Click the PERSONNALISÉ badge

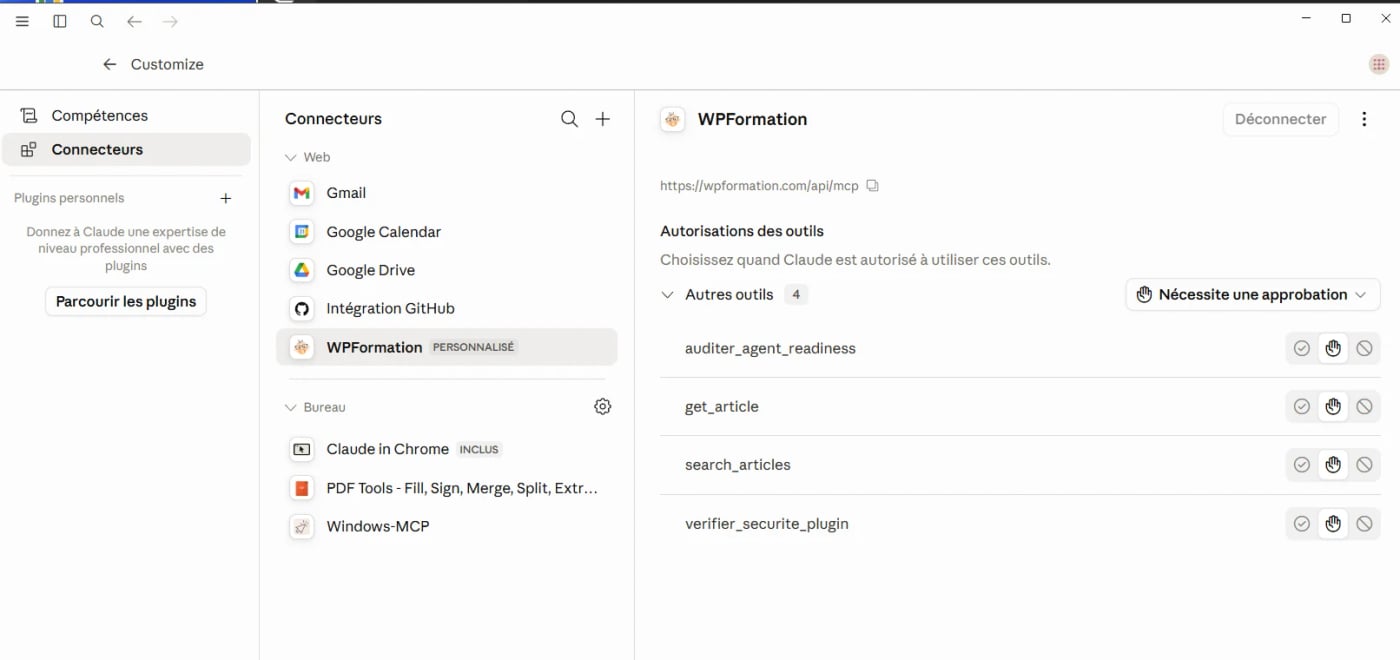click(473, 348)
